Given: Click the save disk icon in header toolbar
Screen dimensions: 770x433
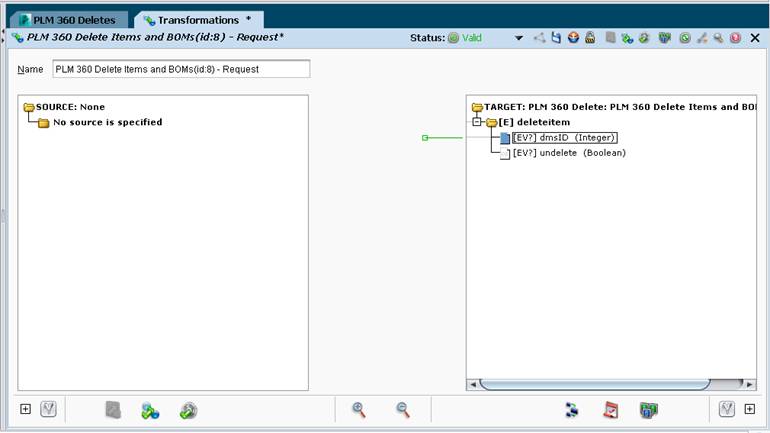Looking at the screenshot, I should [556, 38].
